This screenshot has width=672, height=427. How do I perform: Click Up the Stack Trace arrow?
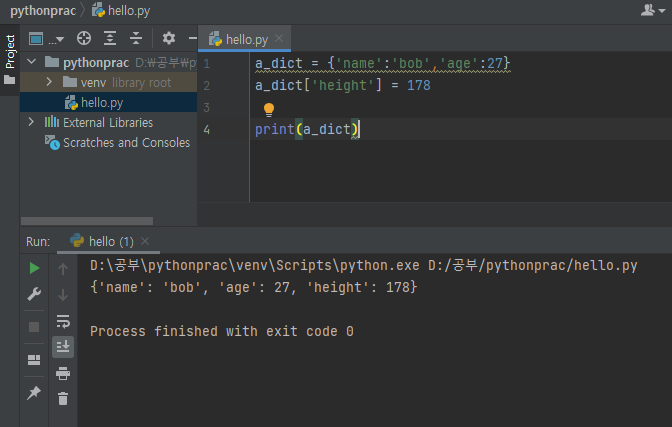[63, 269]
